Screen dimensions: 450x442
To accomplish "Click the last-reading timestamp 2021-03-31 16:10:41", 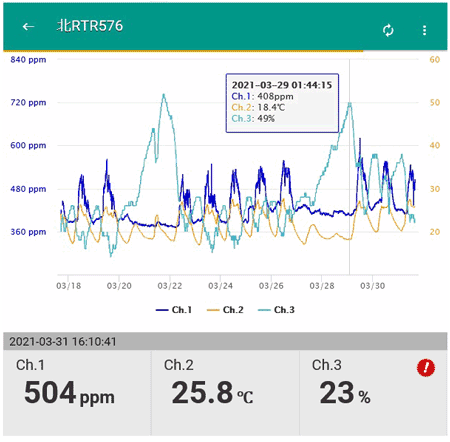I will [63, 342].
